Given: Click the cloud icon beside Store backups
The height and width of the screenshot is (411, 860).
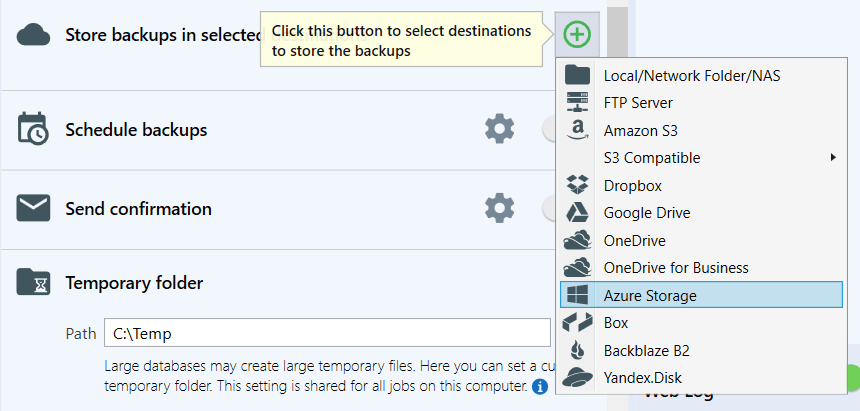Looking at the screenshot, I should [x=33, y=36].
